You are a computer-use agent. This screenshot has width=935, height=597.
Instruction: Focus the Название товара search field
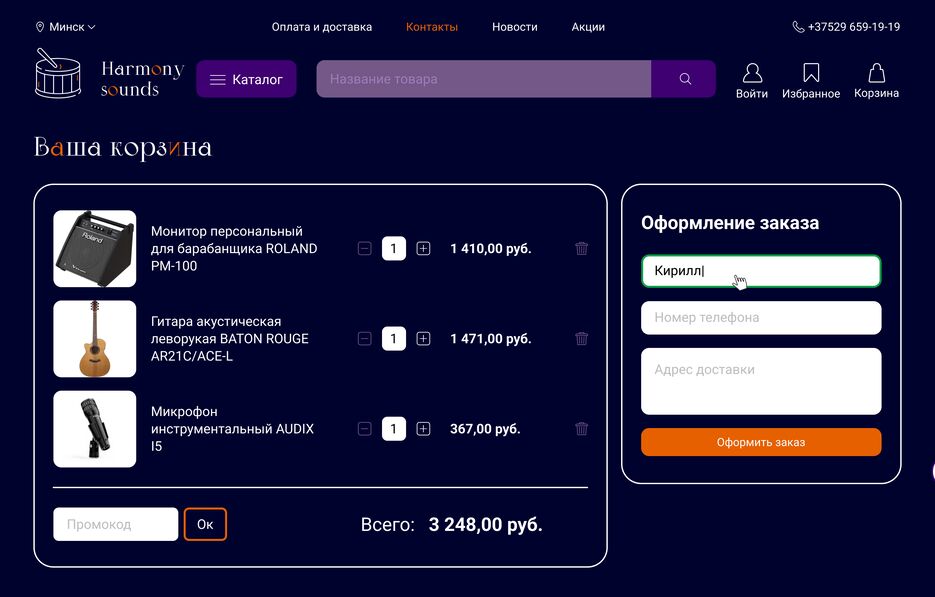pos(484,79)
